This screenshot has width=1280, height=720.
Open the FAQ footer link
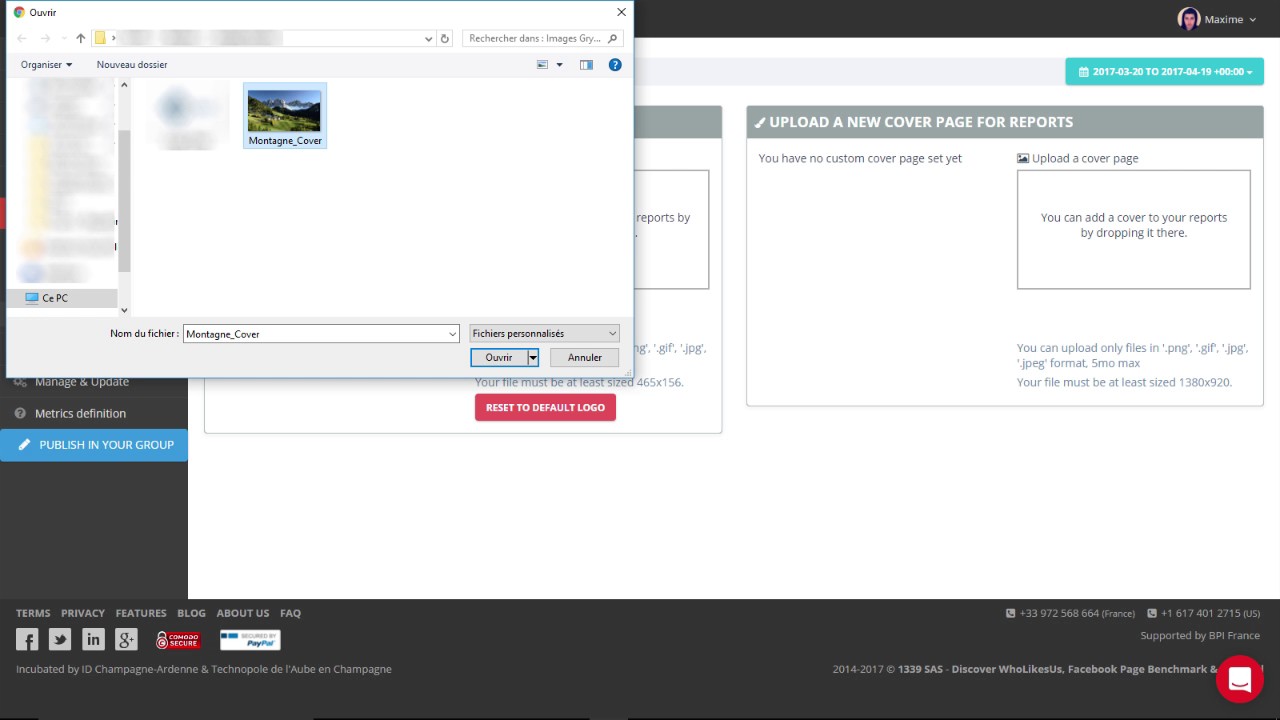pyautogui.click(x=290, y=613)
